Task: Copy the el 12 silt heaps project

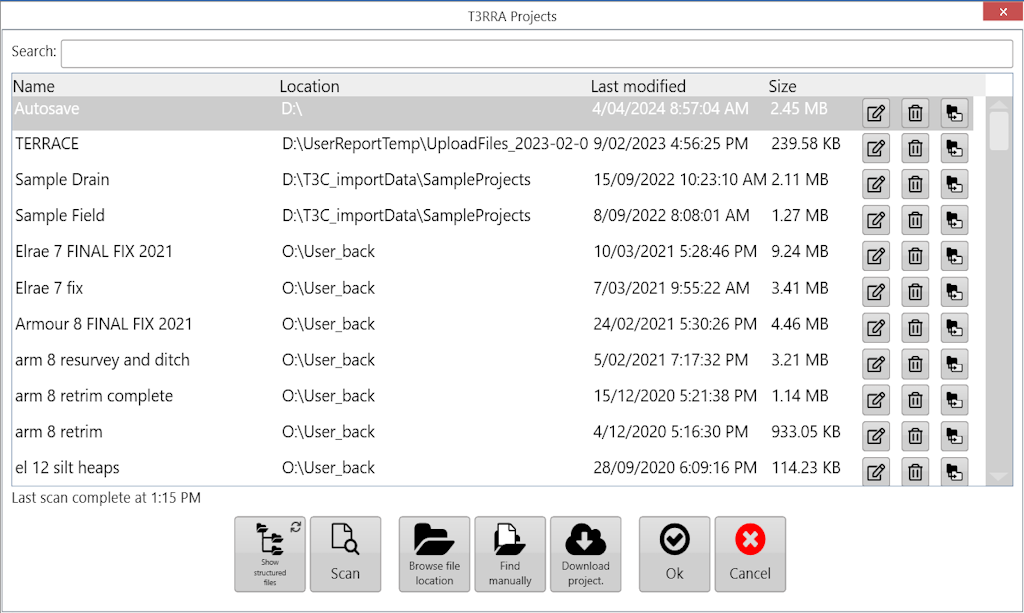Action: point(954,471)
